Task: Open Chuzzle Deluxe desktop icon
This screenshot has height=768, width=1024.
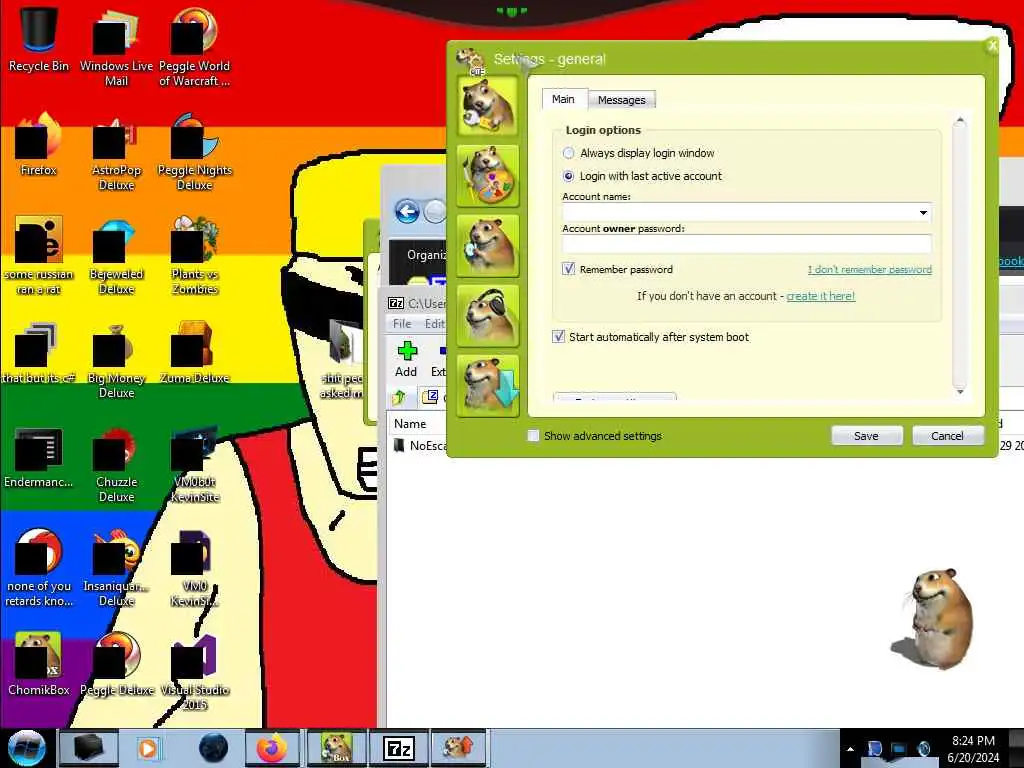Action: 116,464
